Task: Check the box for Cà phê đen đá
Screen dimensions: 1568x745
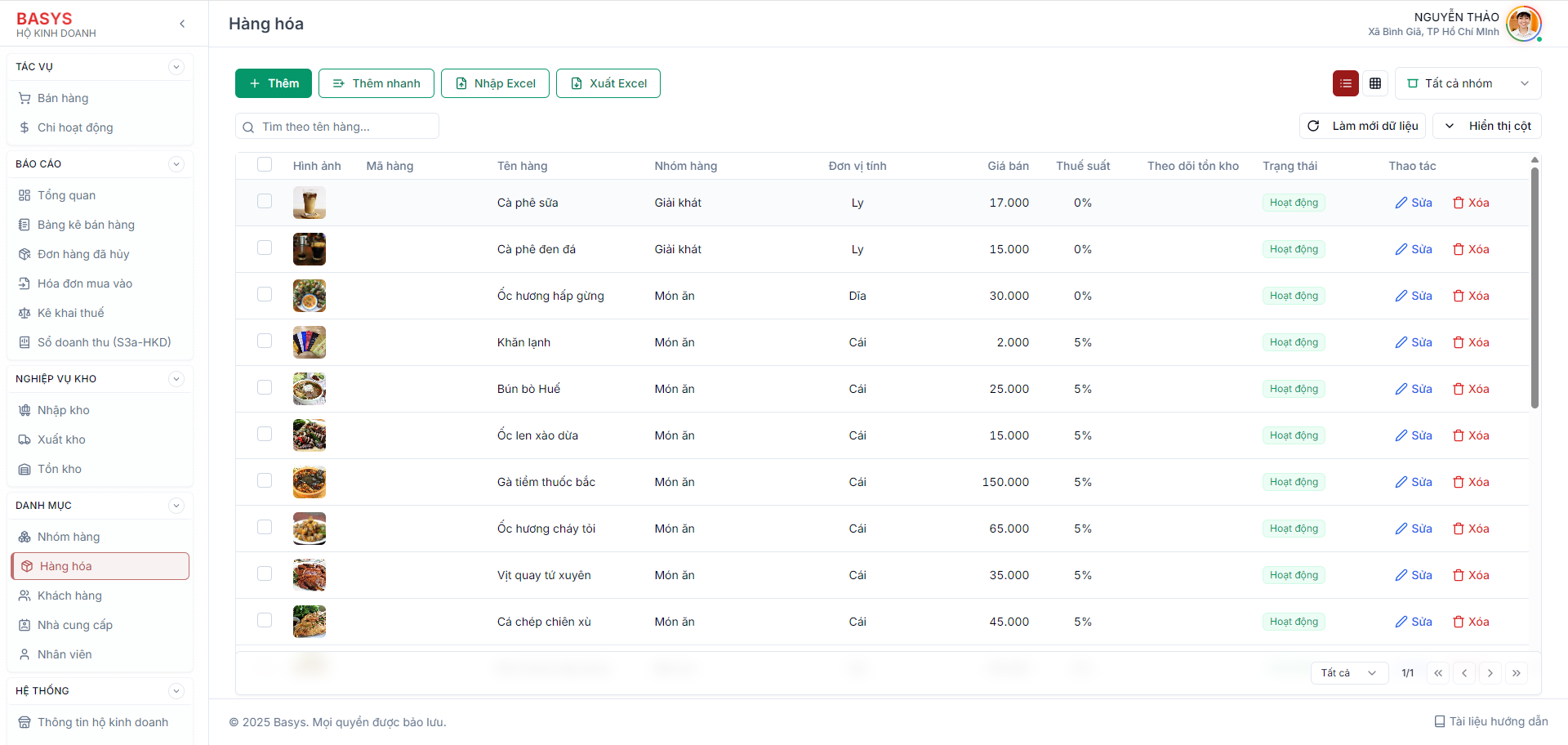Action: [265, 248]
